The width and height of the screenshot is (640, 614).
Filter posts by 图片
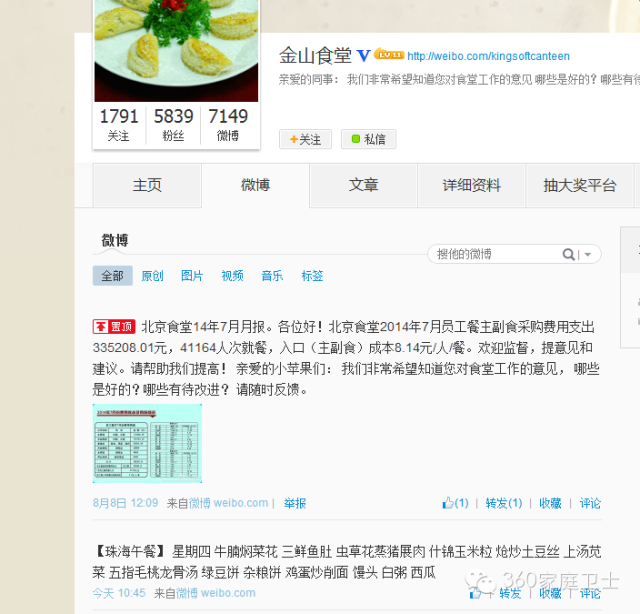(x=192, y=276)
